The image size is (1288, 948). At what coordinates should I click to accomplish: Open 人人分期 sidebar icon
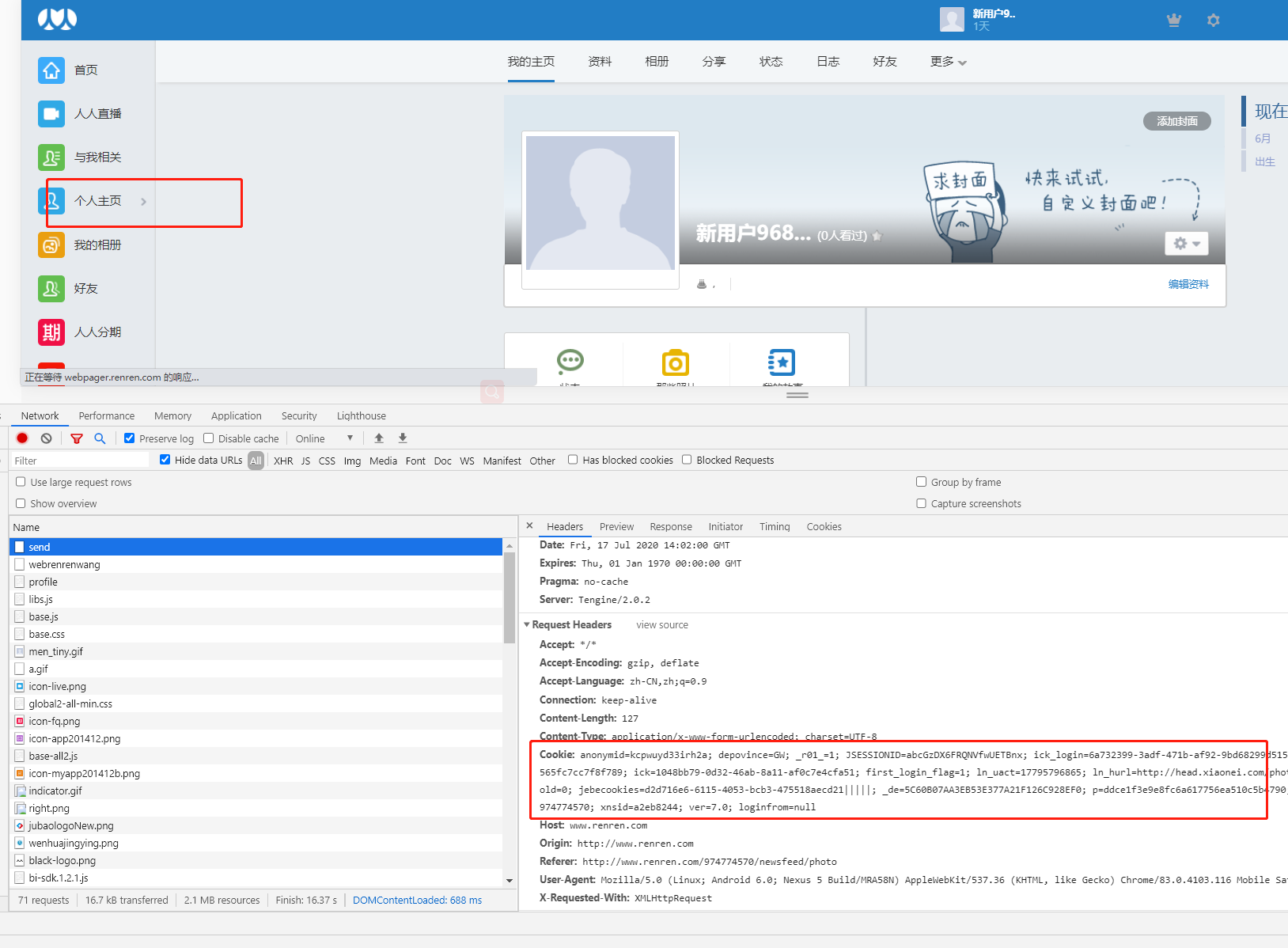point(51,332)
